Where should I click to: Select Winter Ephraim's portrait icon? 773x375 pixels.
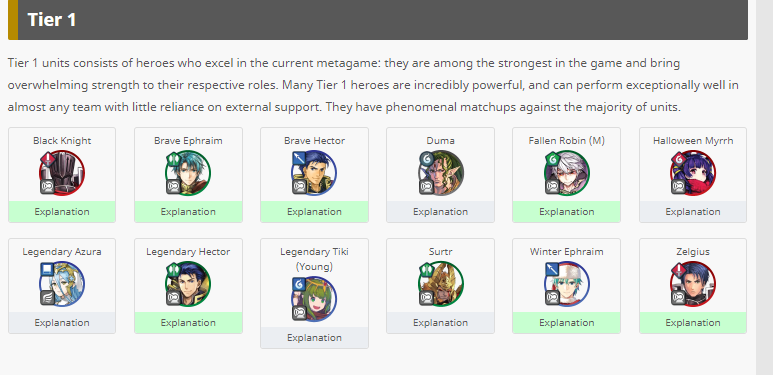coord(566,284)
